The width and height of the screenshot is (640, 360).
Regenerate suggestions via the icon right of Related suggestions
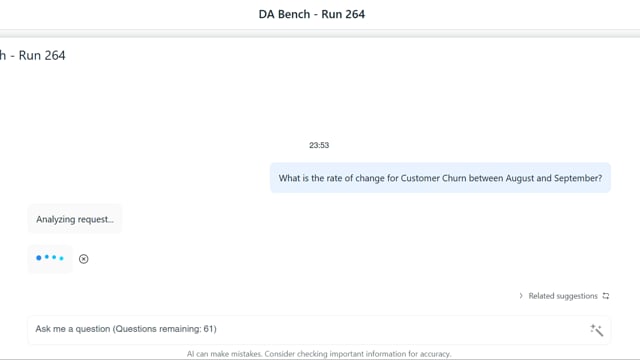point(606,296)
